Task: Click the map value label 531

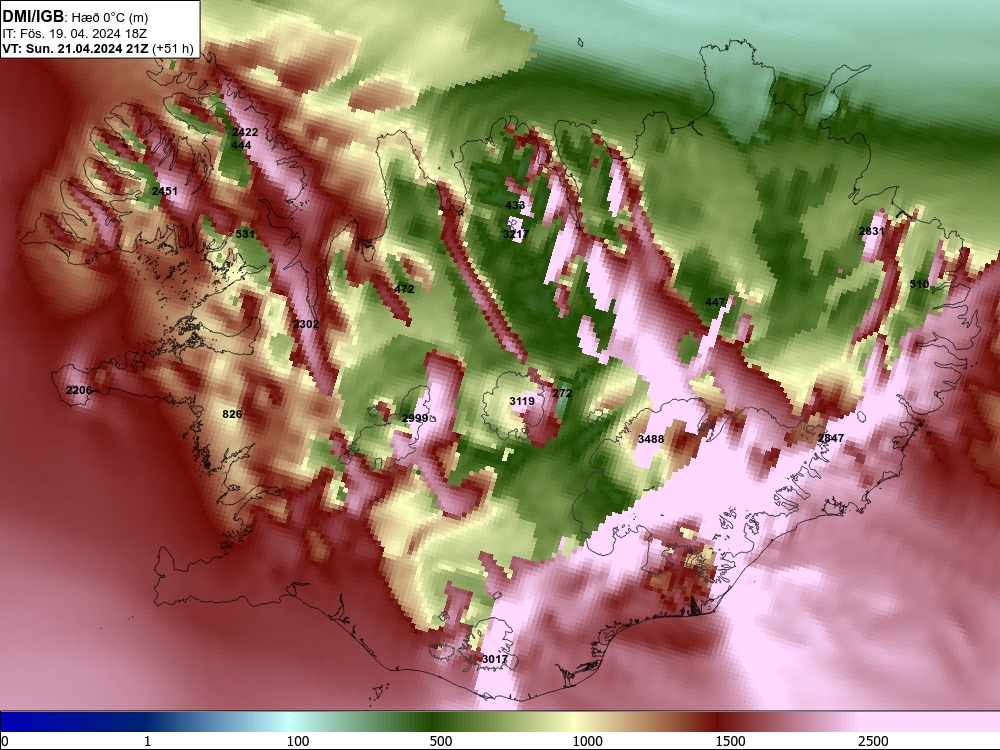Action: coord(245,234)
